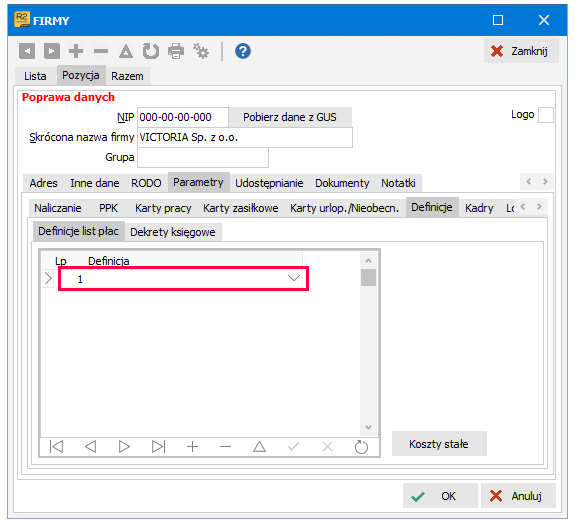Add a row with grid plus button
The height and width of the screenshot is (529, 579).
pyautogui.click(x=192, y=447)
